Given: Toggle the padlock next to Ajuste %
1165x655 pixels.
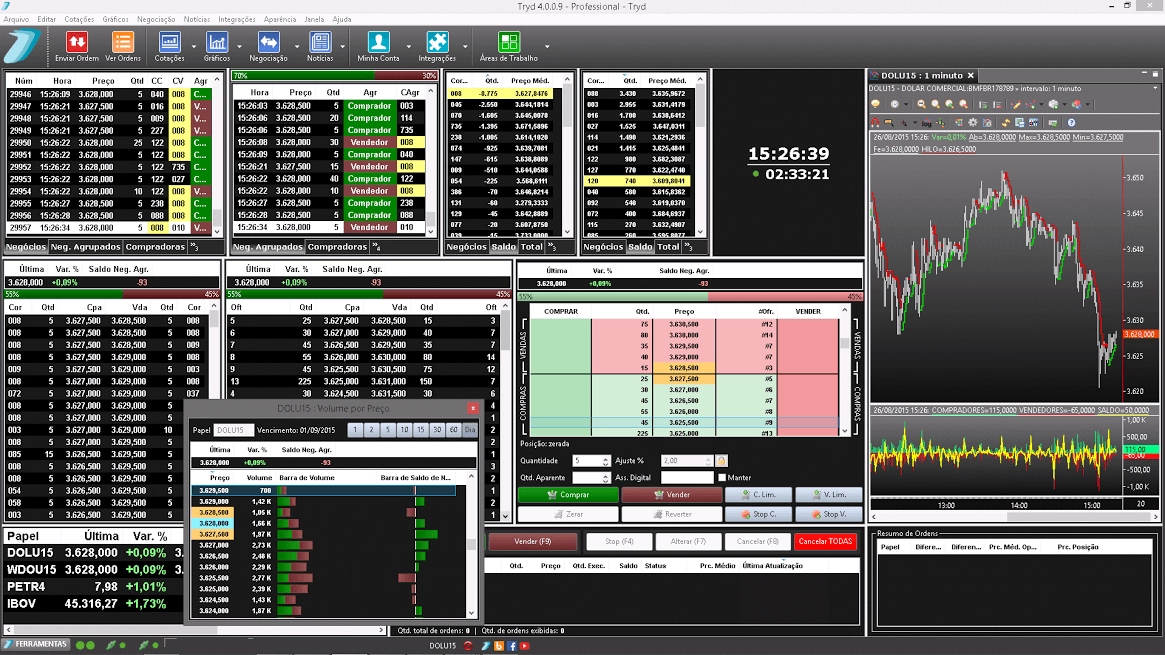Looking at the screenshot, I should (x=722, y=461).
